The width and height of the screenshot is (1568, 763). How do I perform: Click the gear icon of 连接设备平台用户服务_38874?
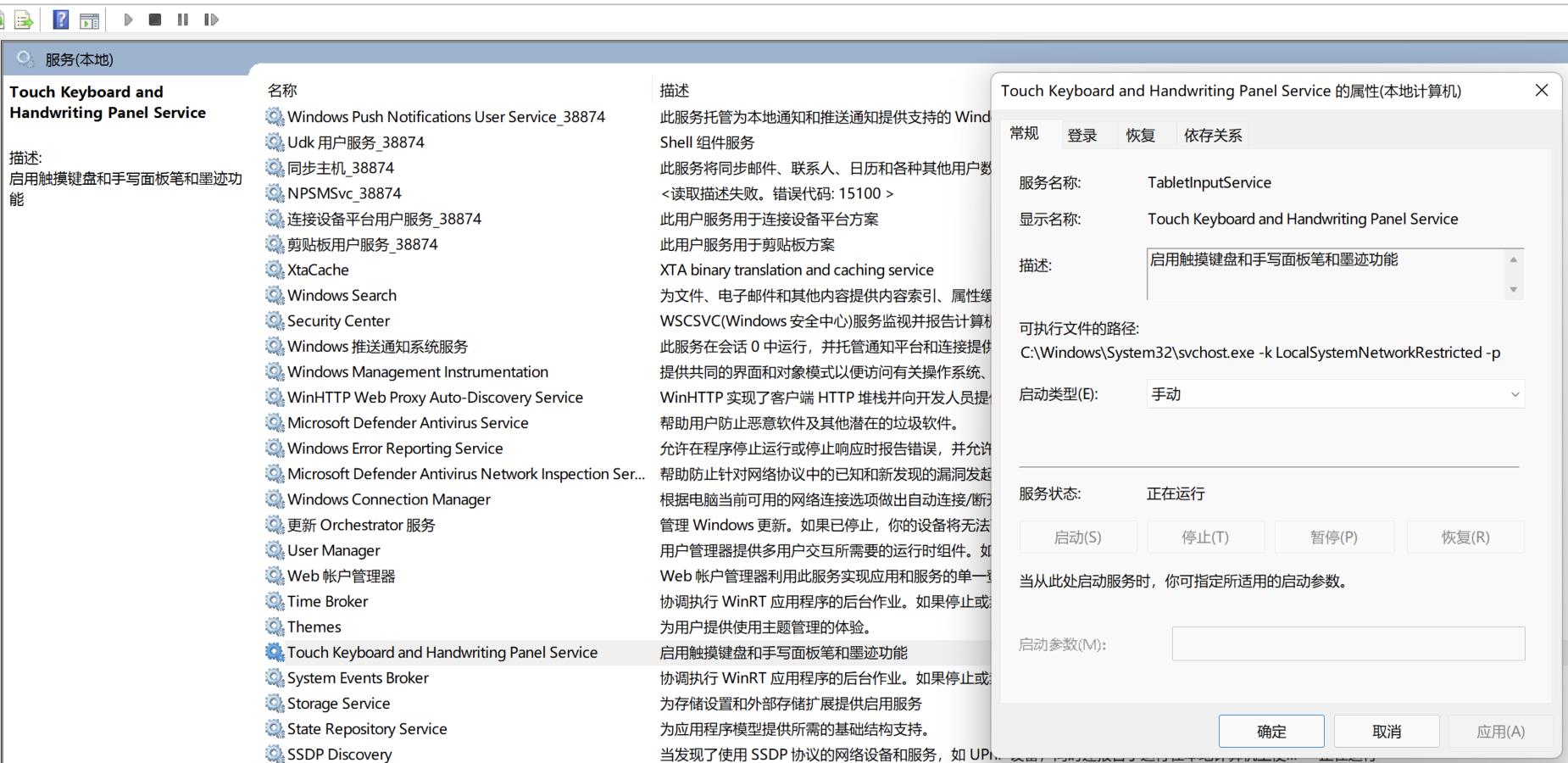pyautogui.click(x=275, y=218)
